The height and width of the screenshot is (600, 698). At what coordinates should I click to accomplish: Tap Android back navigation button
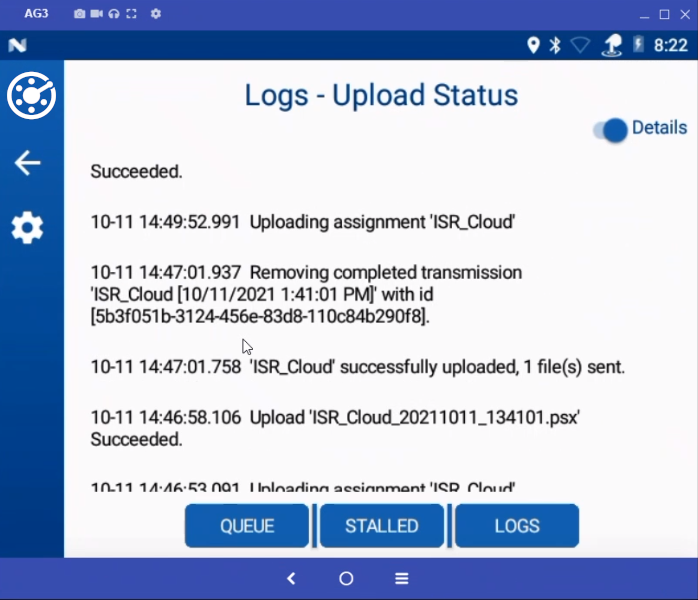click(291, 579)
